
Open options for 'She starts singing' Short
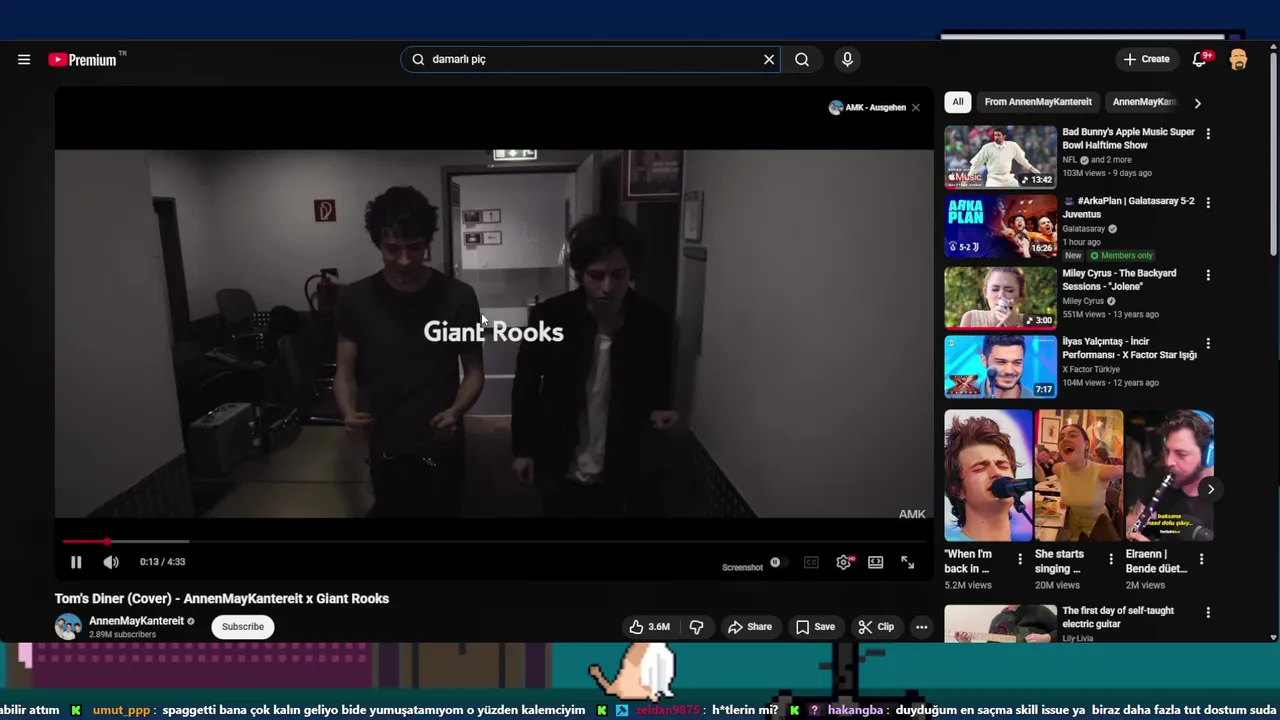(x=1110, y=560)
